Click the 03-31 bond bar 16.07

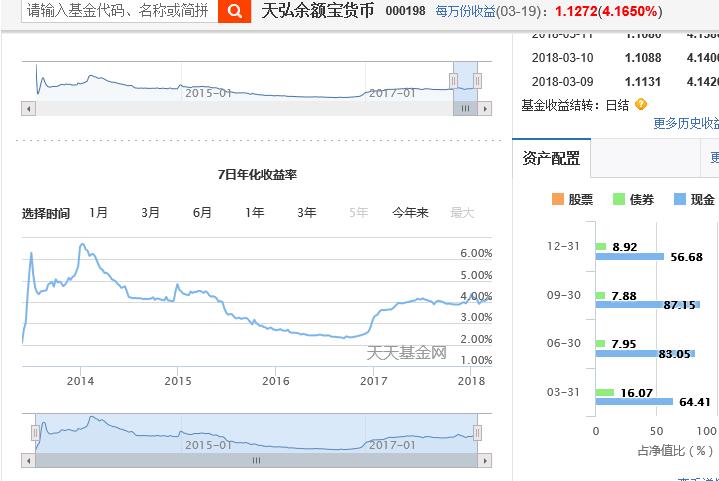(605, 393)
